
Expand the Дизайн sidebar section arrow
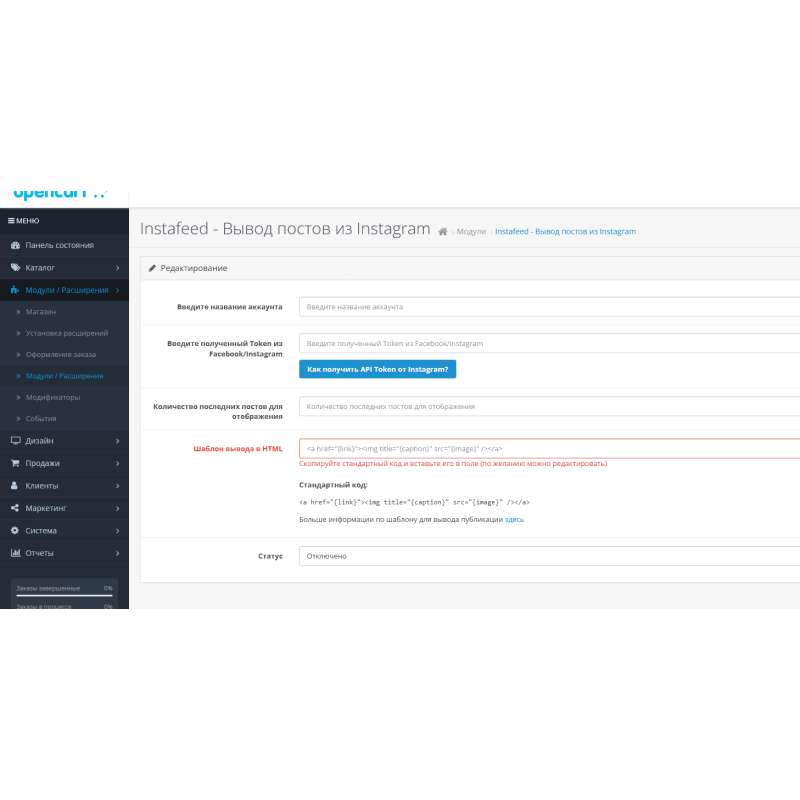pyautogui.click(x=117, y=441)
